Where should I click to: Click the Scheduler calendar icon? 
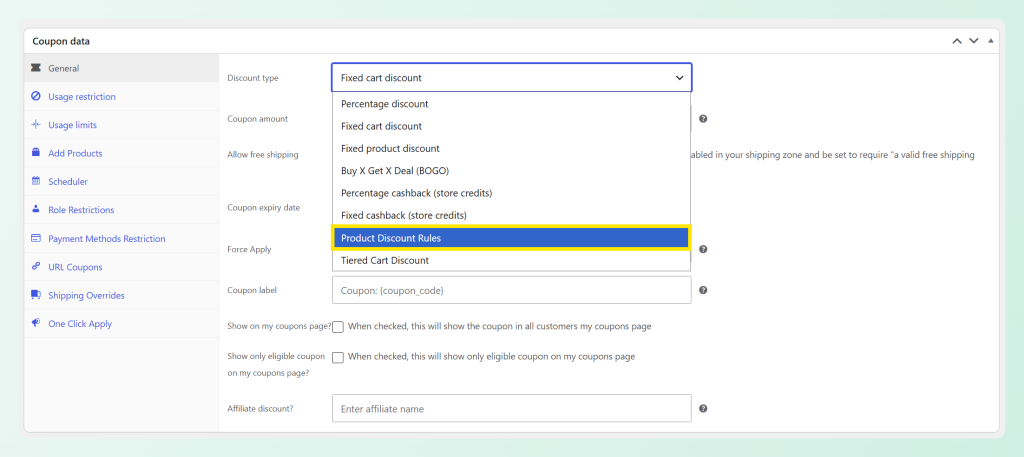point(36,181)
